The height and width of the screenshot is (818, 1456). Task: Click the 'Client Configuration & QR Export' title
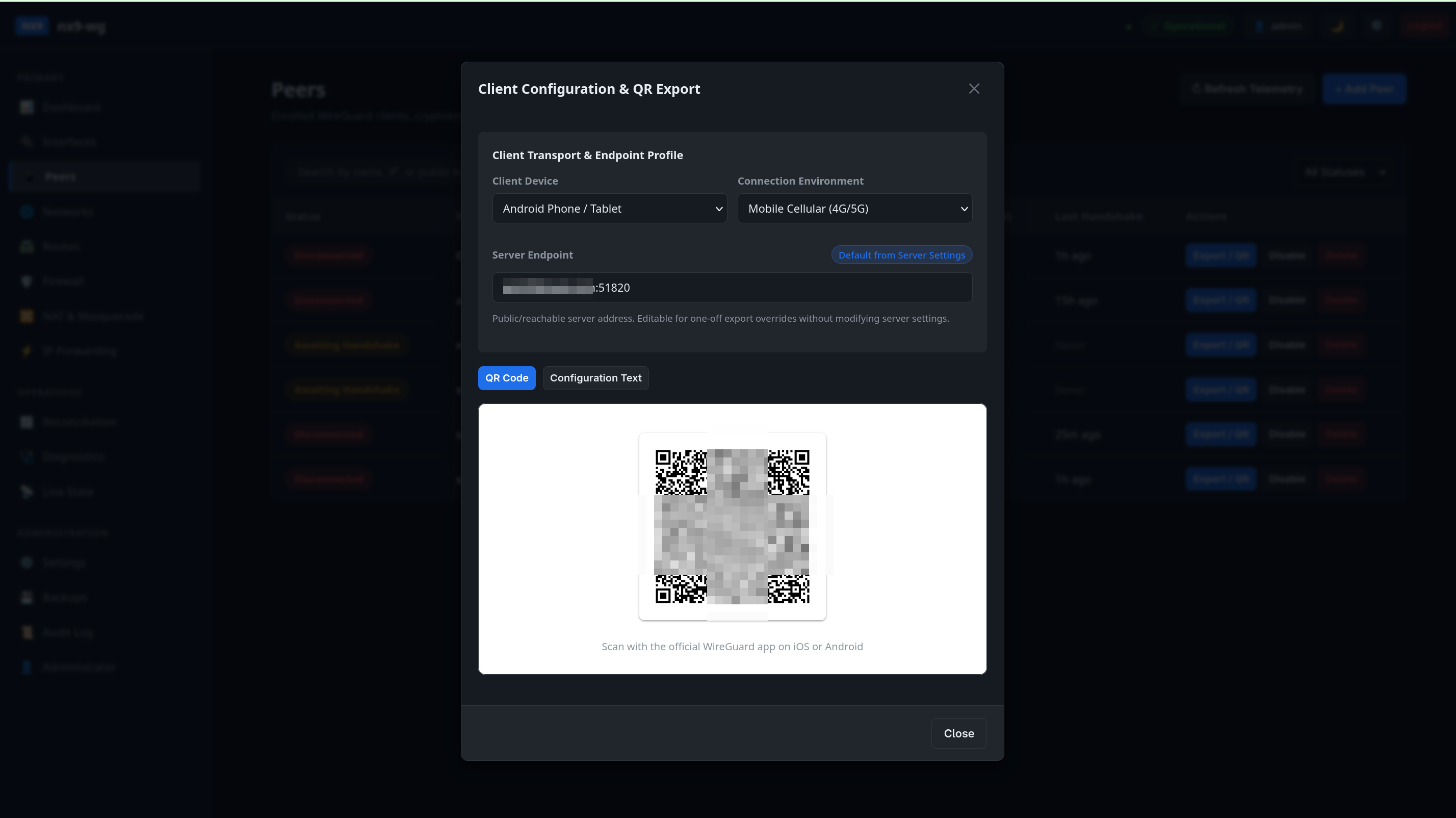(x=589, y=89)
